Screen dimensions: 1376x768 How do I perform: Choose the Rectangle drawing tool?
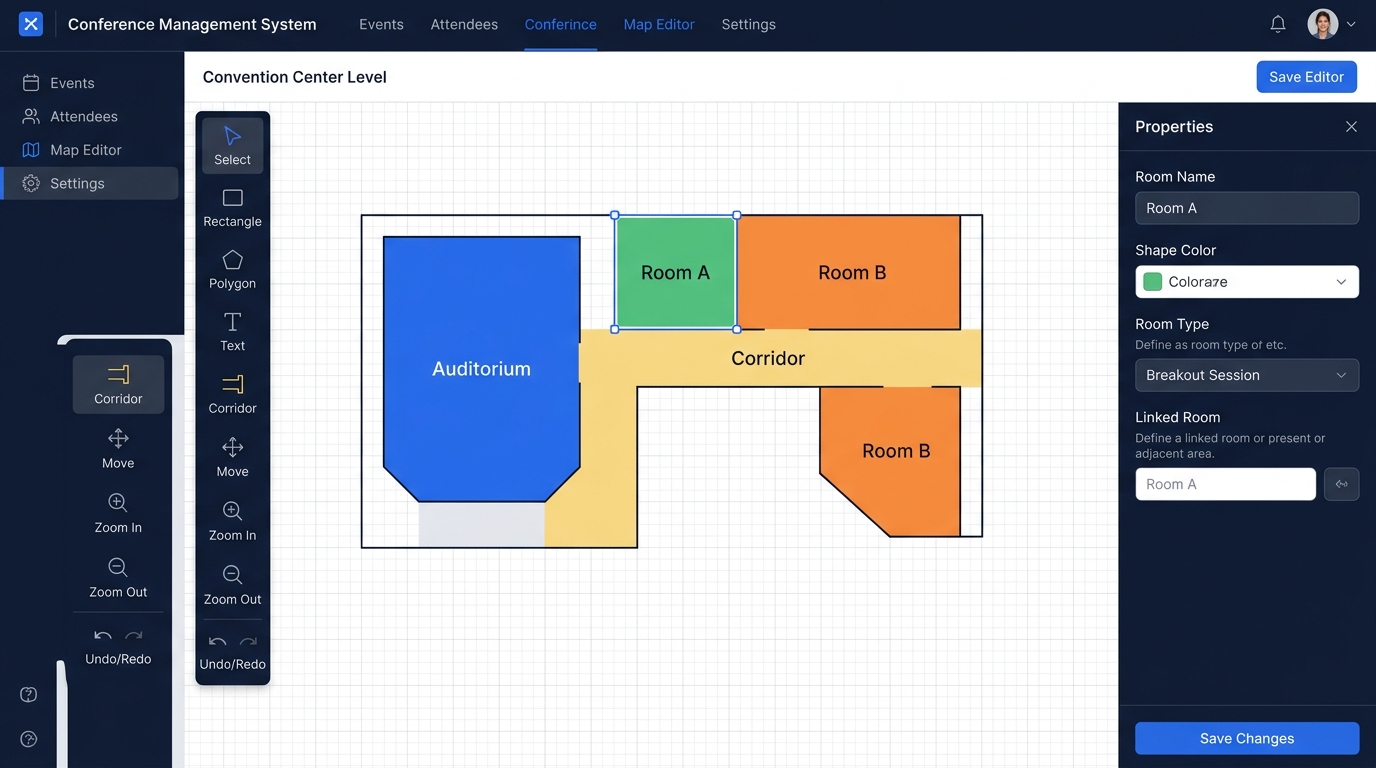coord(232,208)
